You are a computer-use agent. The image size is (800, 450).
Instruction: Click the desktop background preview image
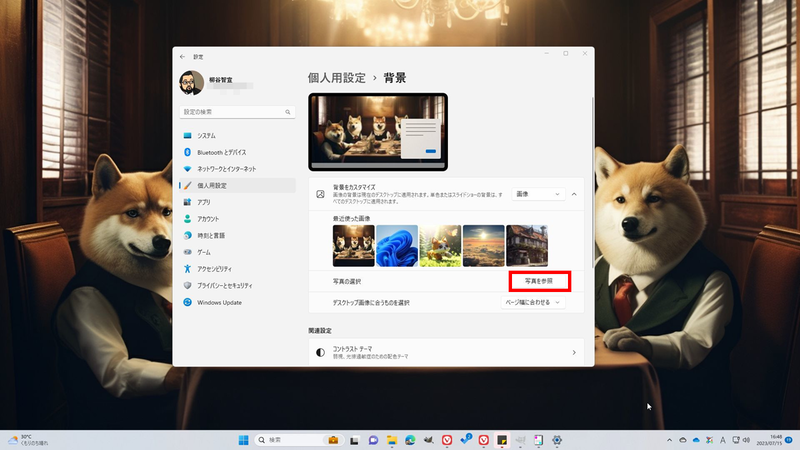(378, 132)
